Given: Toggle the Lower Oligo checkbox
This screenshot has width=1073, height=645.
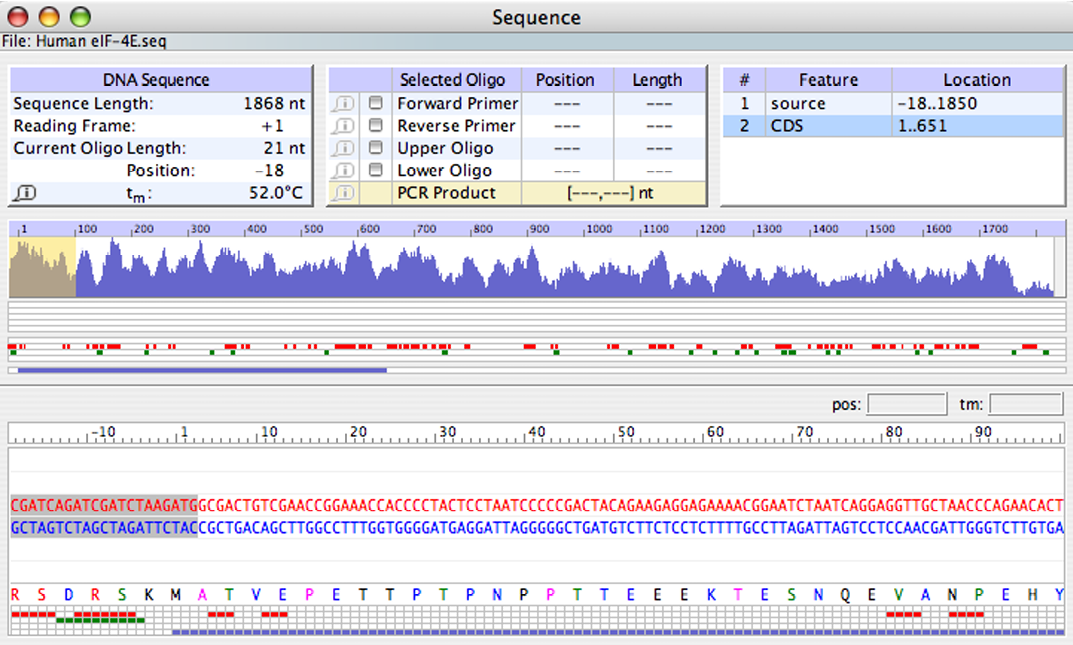Looking at the screenshot, I should point(375,170).
